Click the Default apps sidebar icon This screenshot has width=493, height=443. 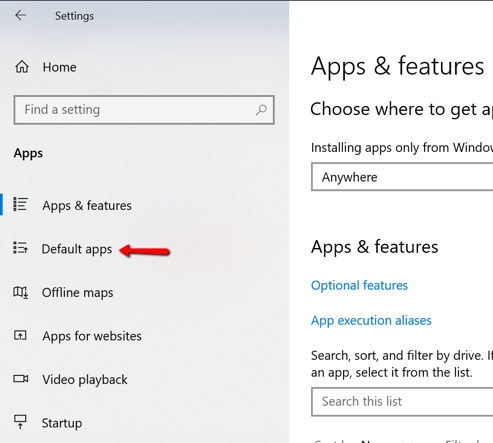[20, 248]
